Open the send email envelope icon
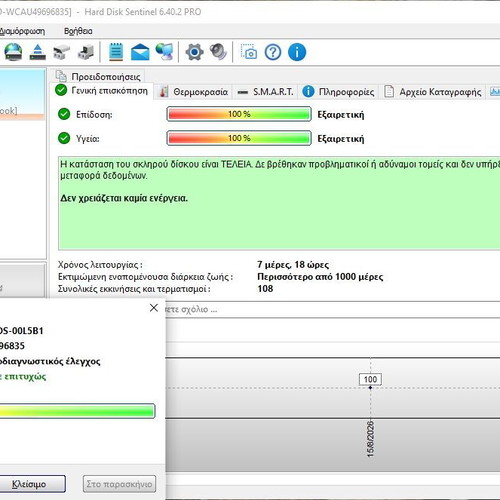The width and height of the screenshot is (500, 500). point(140,52)
